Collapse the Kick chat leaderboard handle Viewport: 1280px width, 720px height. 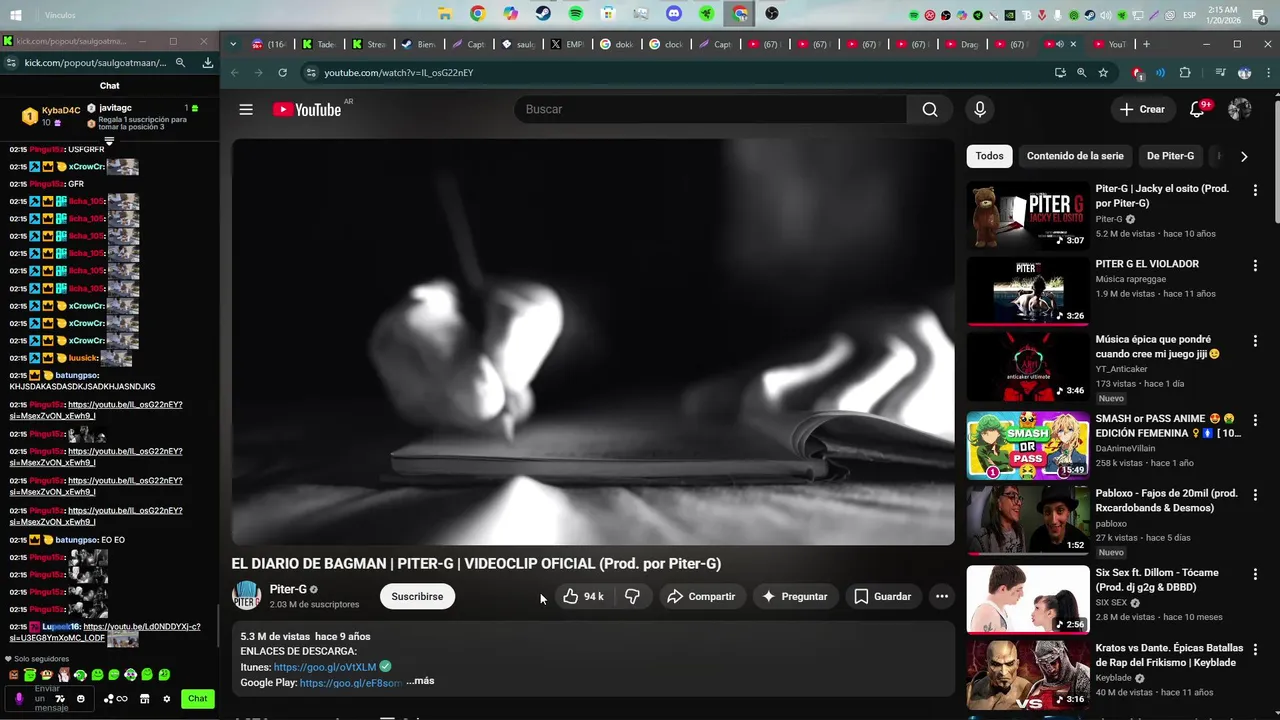pos(109,141)
